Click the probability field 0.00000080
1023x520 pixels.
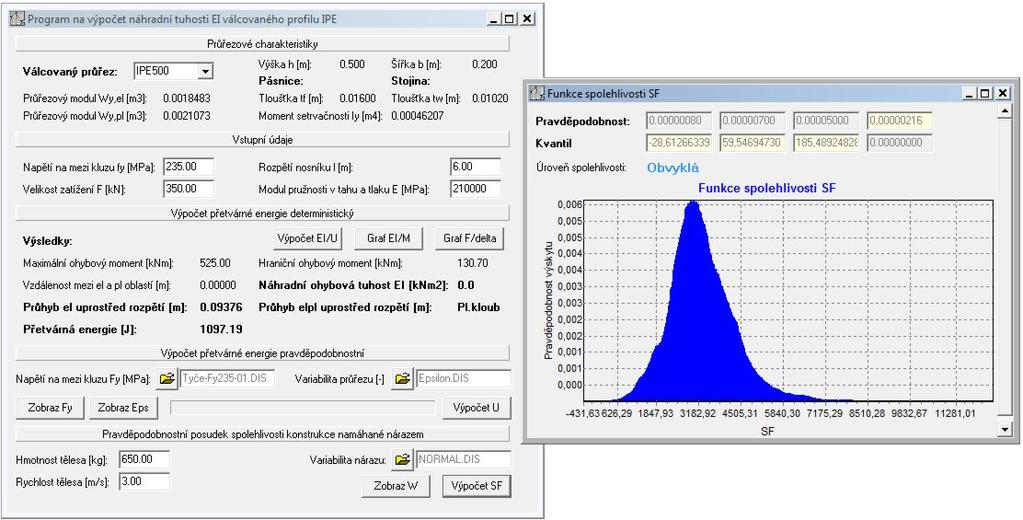(x=679, y=121)
